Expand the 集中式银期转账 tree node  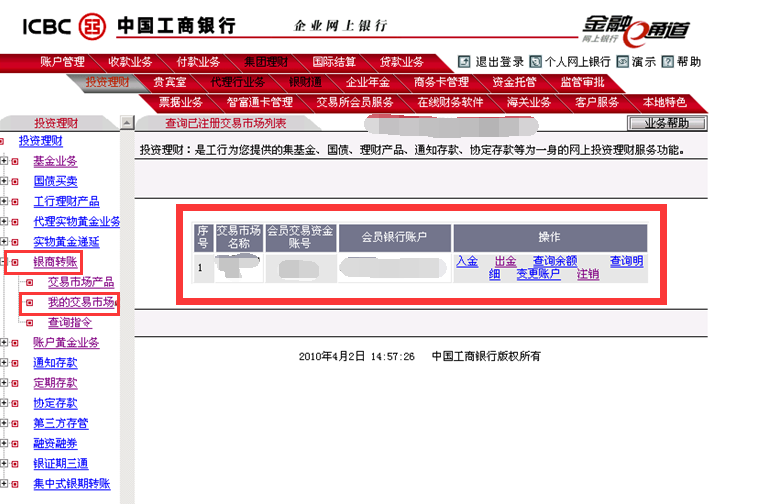(x=4, y=483)
